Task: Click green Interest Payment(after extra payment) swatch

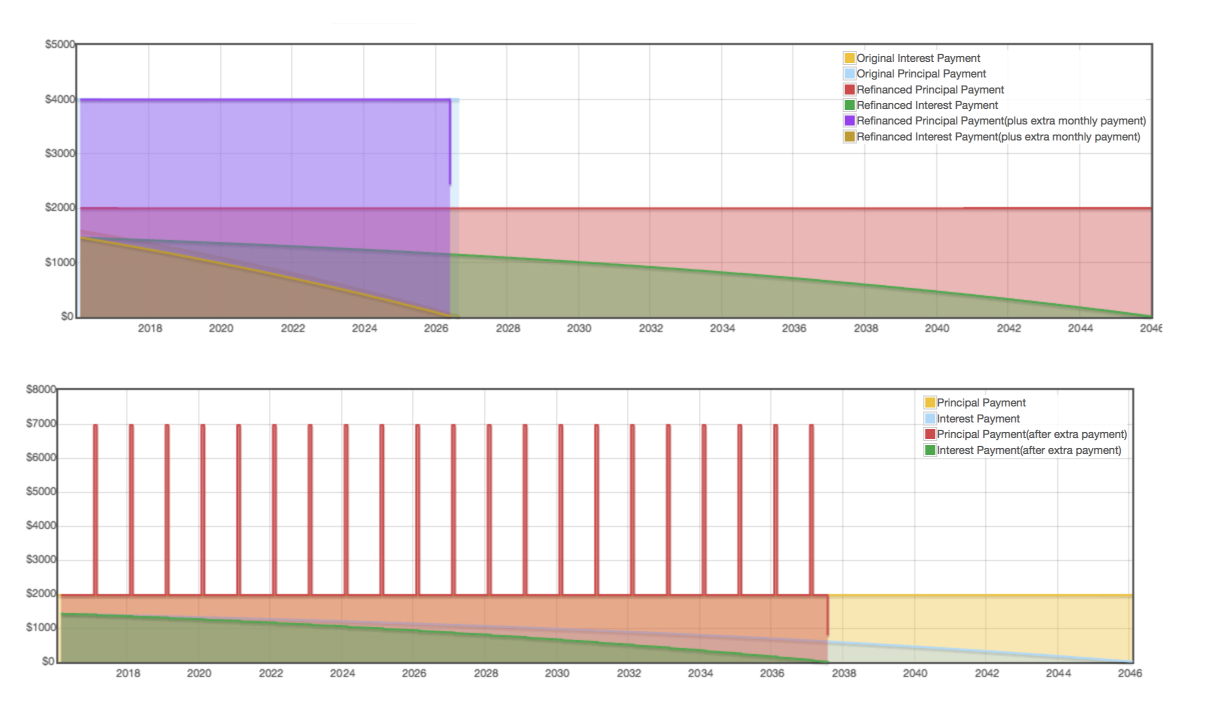Action: pyautogui.click(x=930, y=451)
